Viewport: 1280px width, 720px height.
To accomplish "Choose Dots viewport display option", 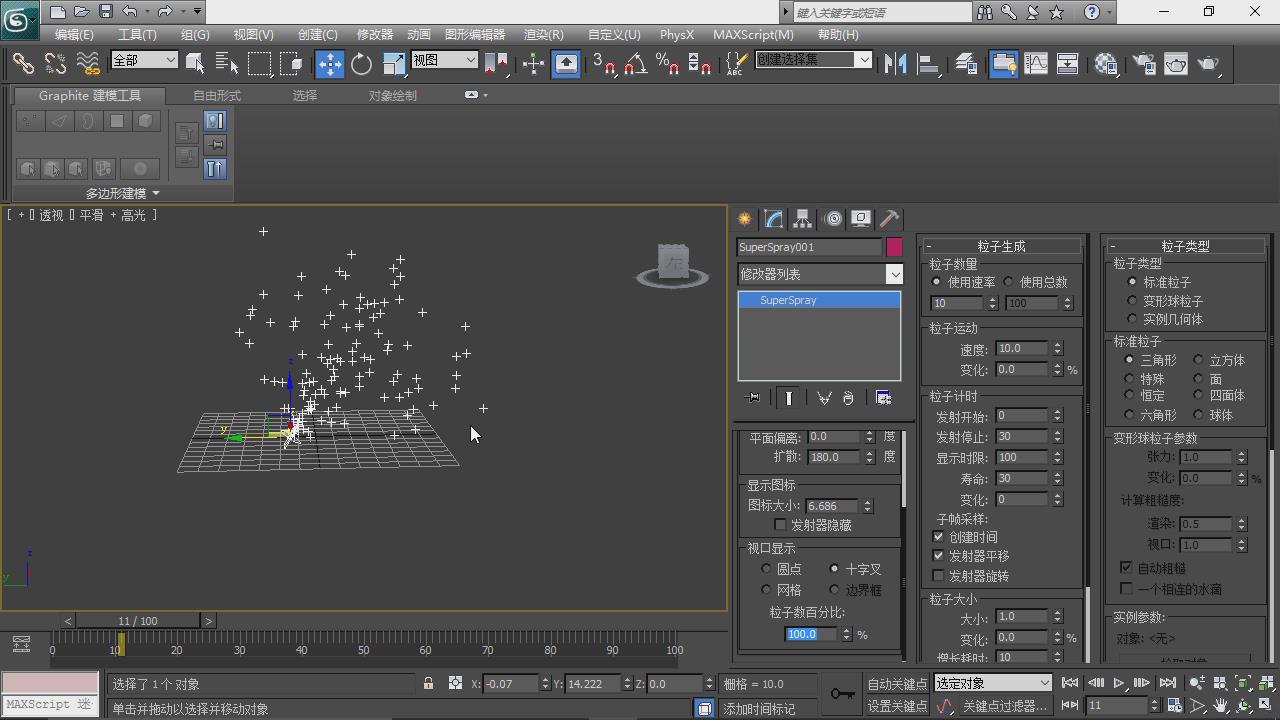I will tap(767, 569).
